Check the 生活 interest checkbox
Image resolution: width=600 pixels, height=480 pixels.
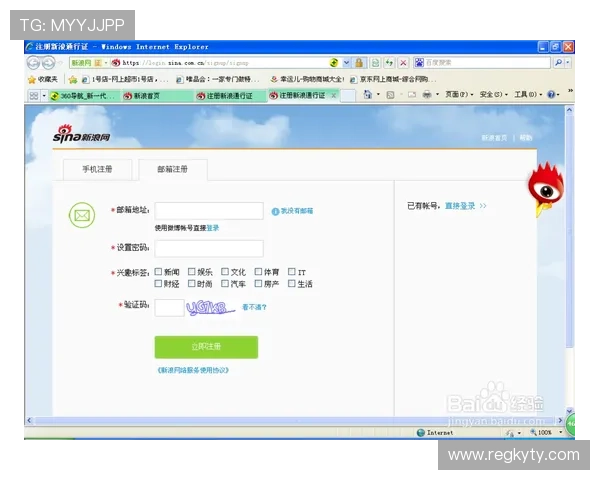pos(292,283)
